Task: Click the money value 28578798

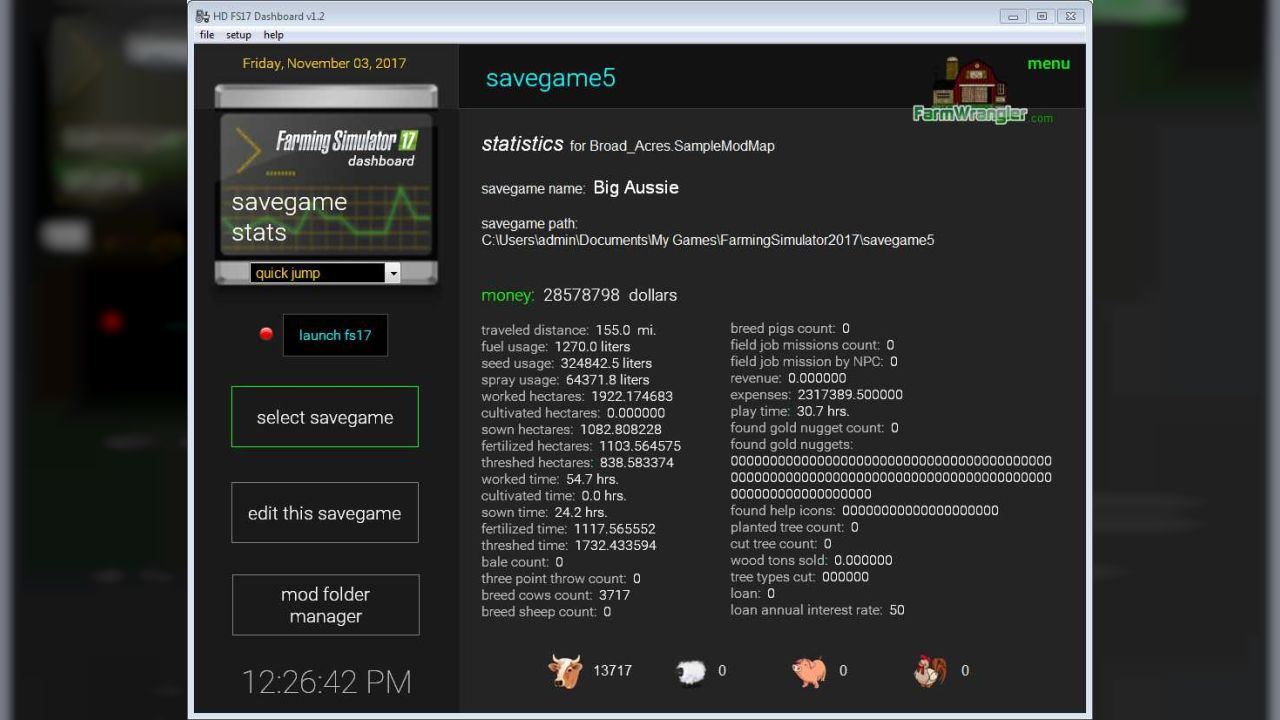Action: pos(582,295)
